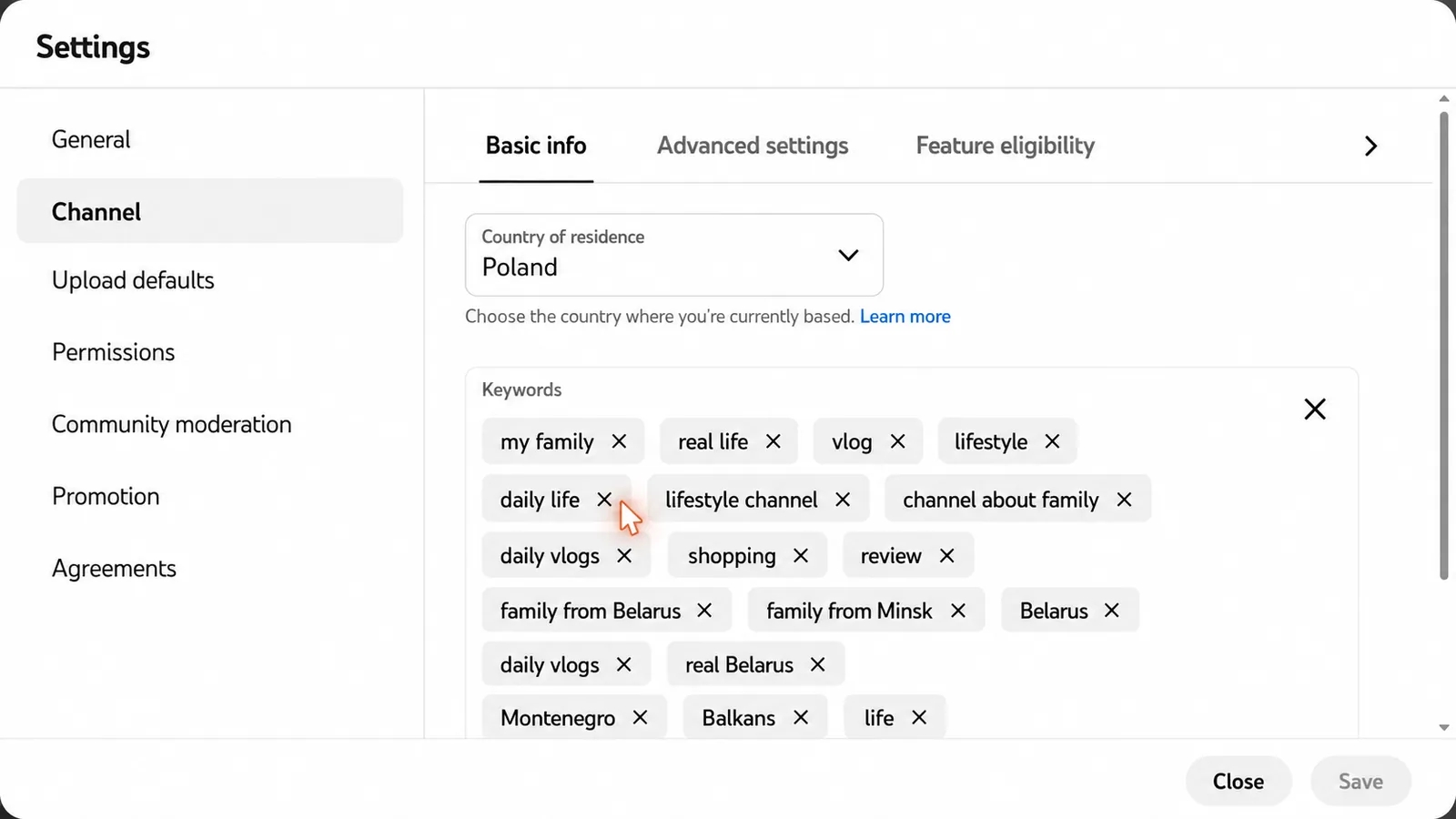1456x819 pixels.
Task: Delete 'family from Minsk' keyword
Action: tap(957, 611)
